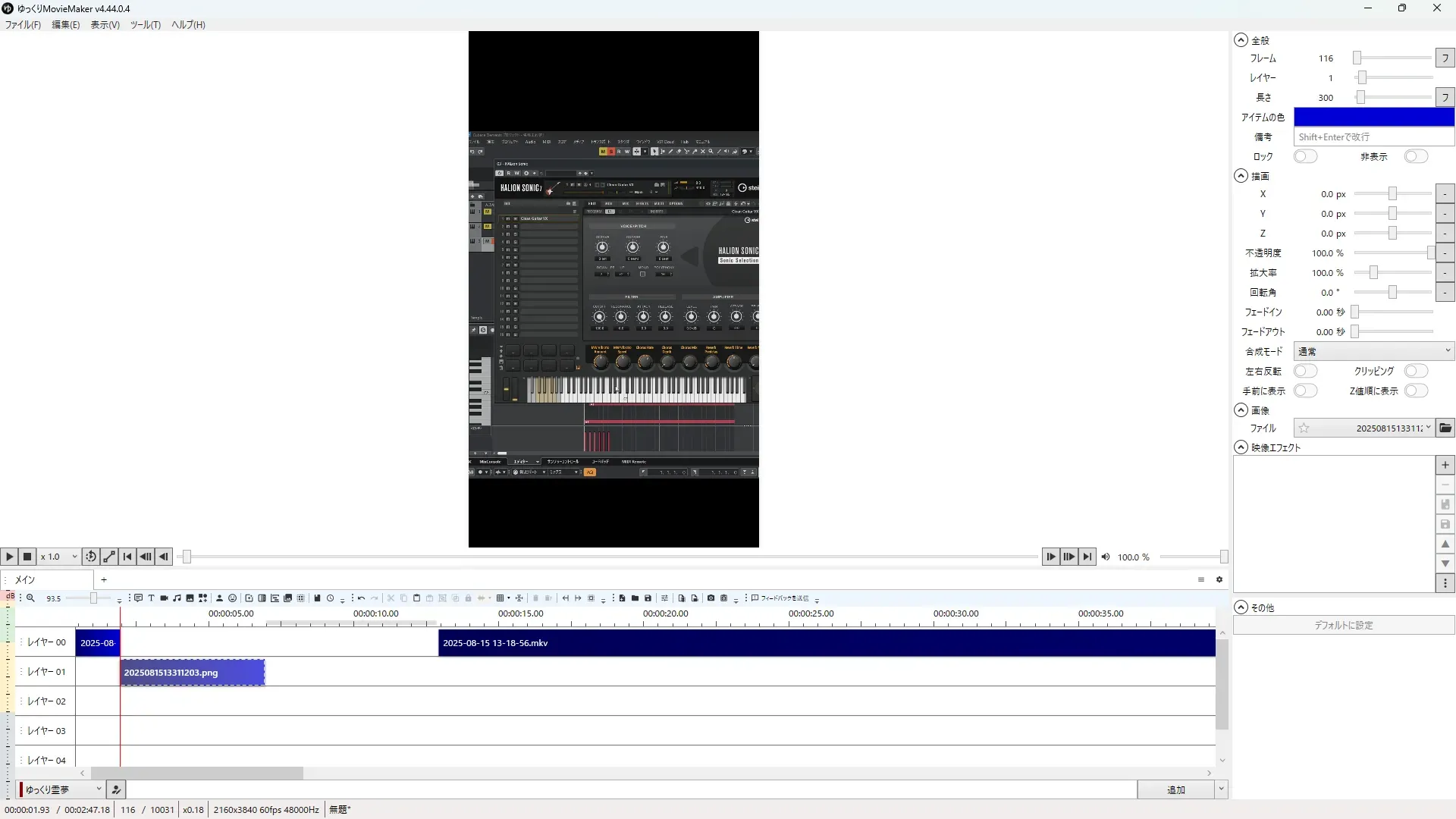Screen dimensions: 1456x819
Task: Click the timeline settings gear icon
Action: (x=1219, y=579)
